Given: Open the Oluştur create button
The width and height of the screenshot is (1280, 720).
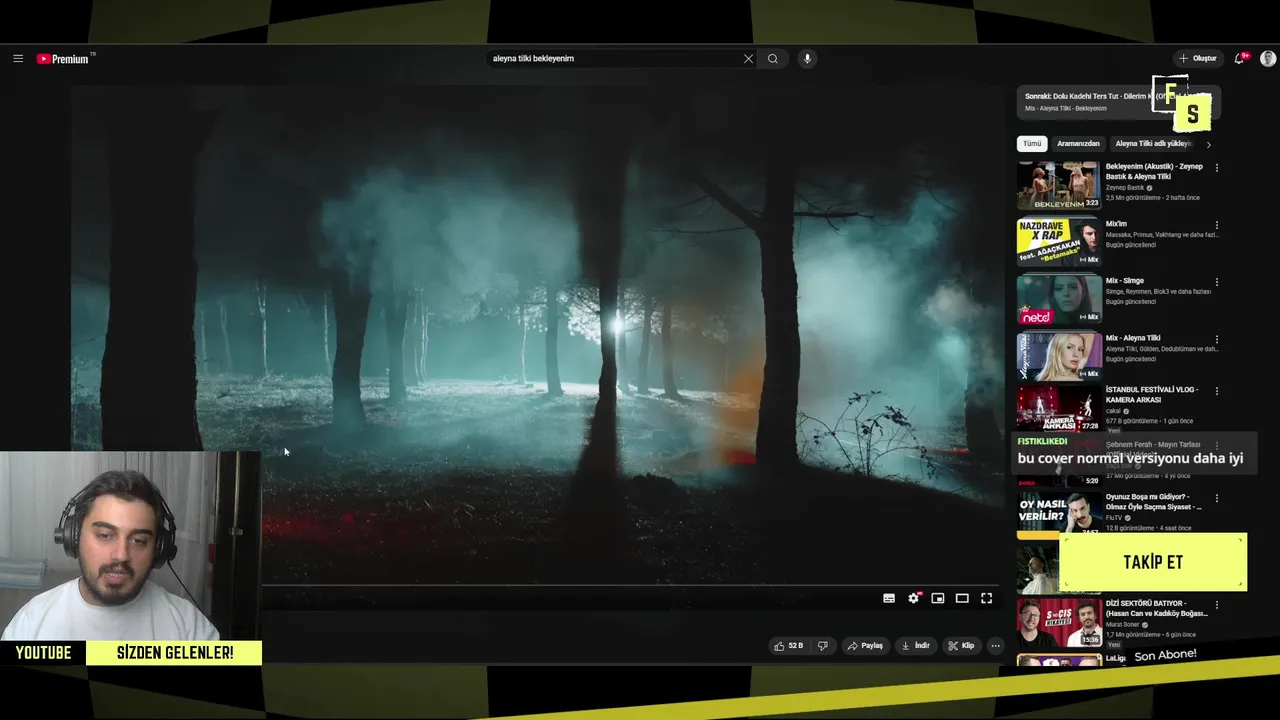Looking at the screenshot, I should (x=1197, y=59).
